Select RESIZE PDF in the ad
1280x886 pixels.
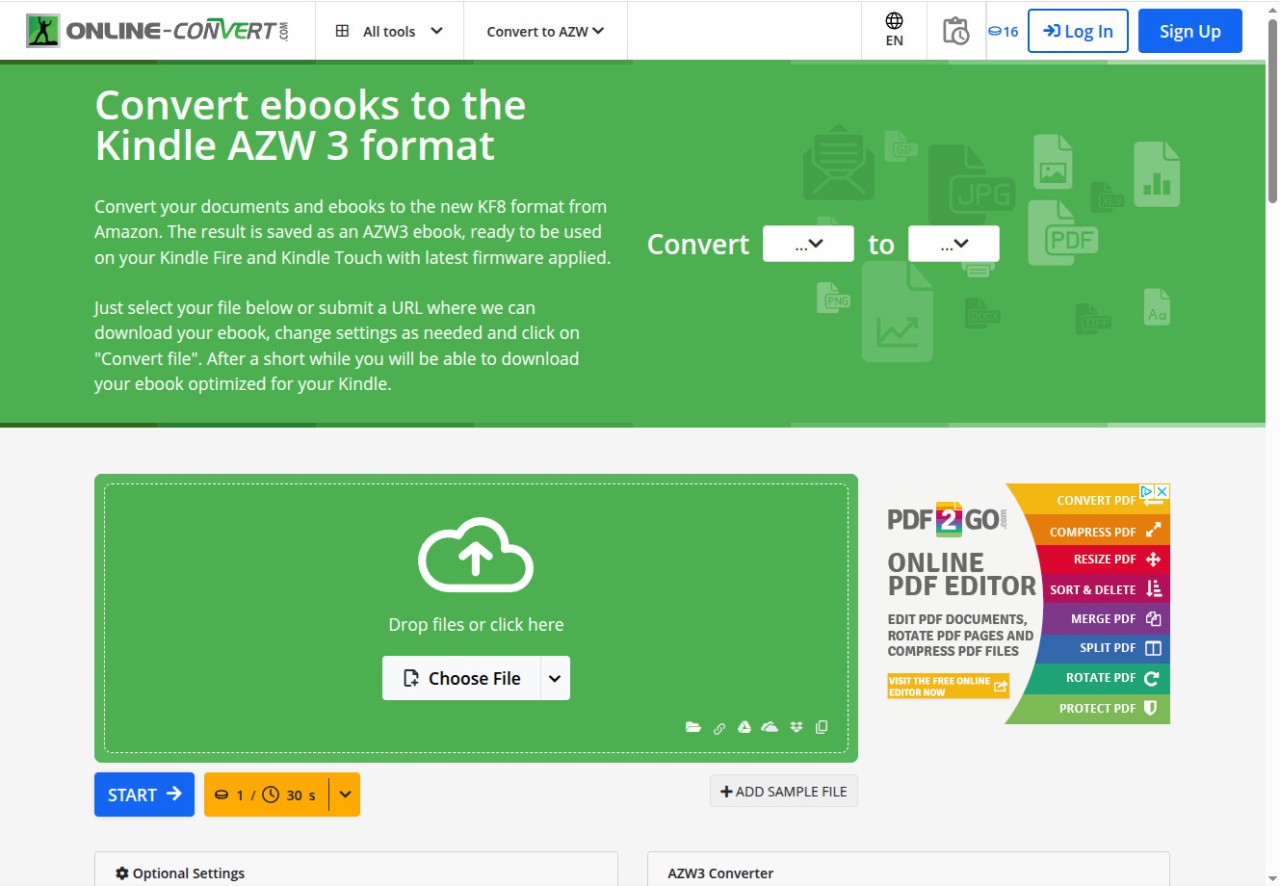[1103, 560]
